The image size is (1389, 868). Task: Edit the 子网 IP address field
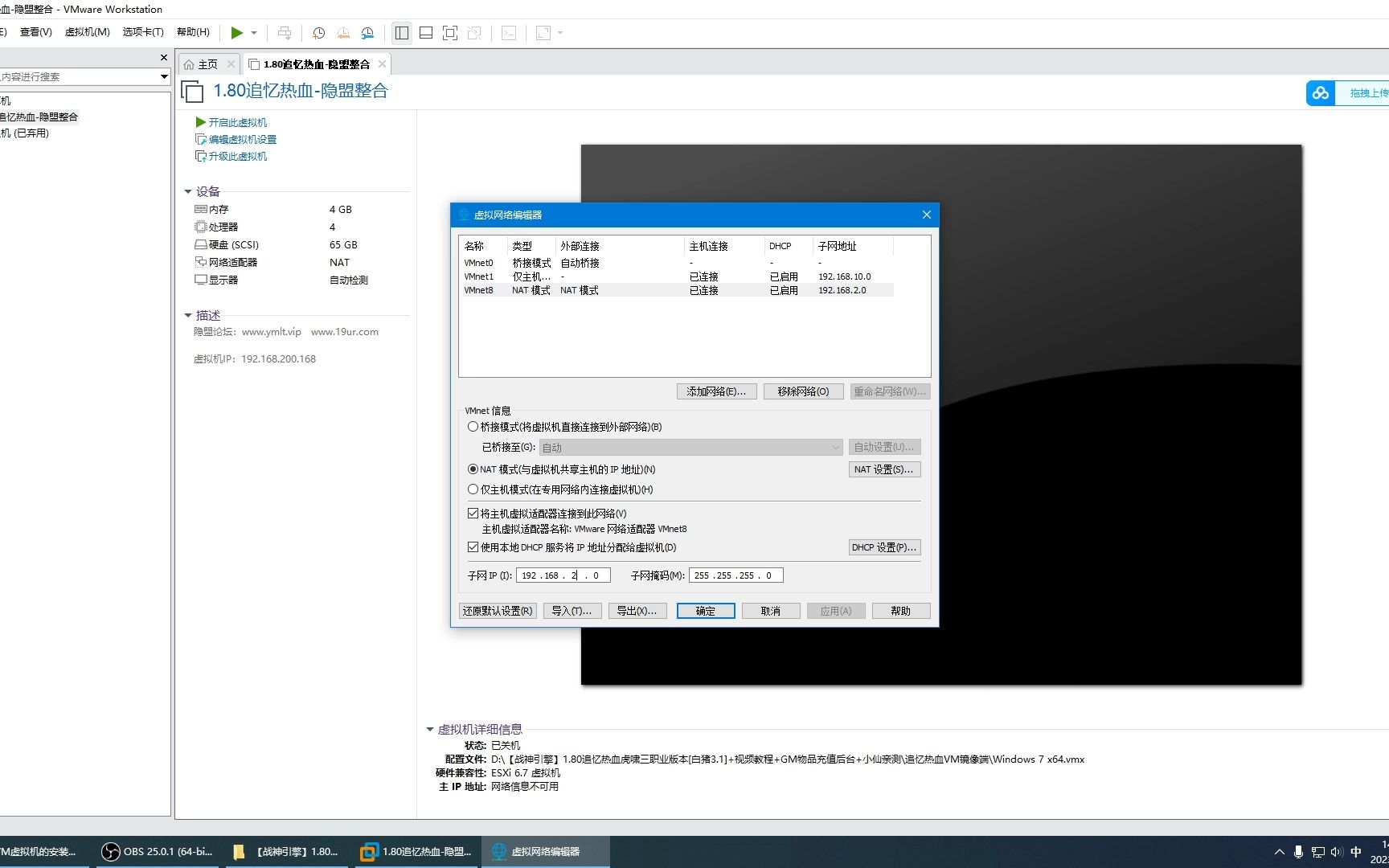[563, 575]
